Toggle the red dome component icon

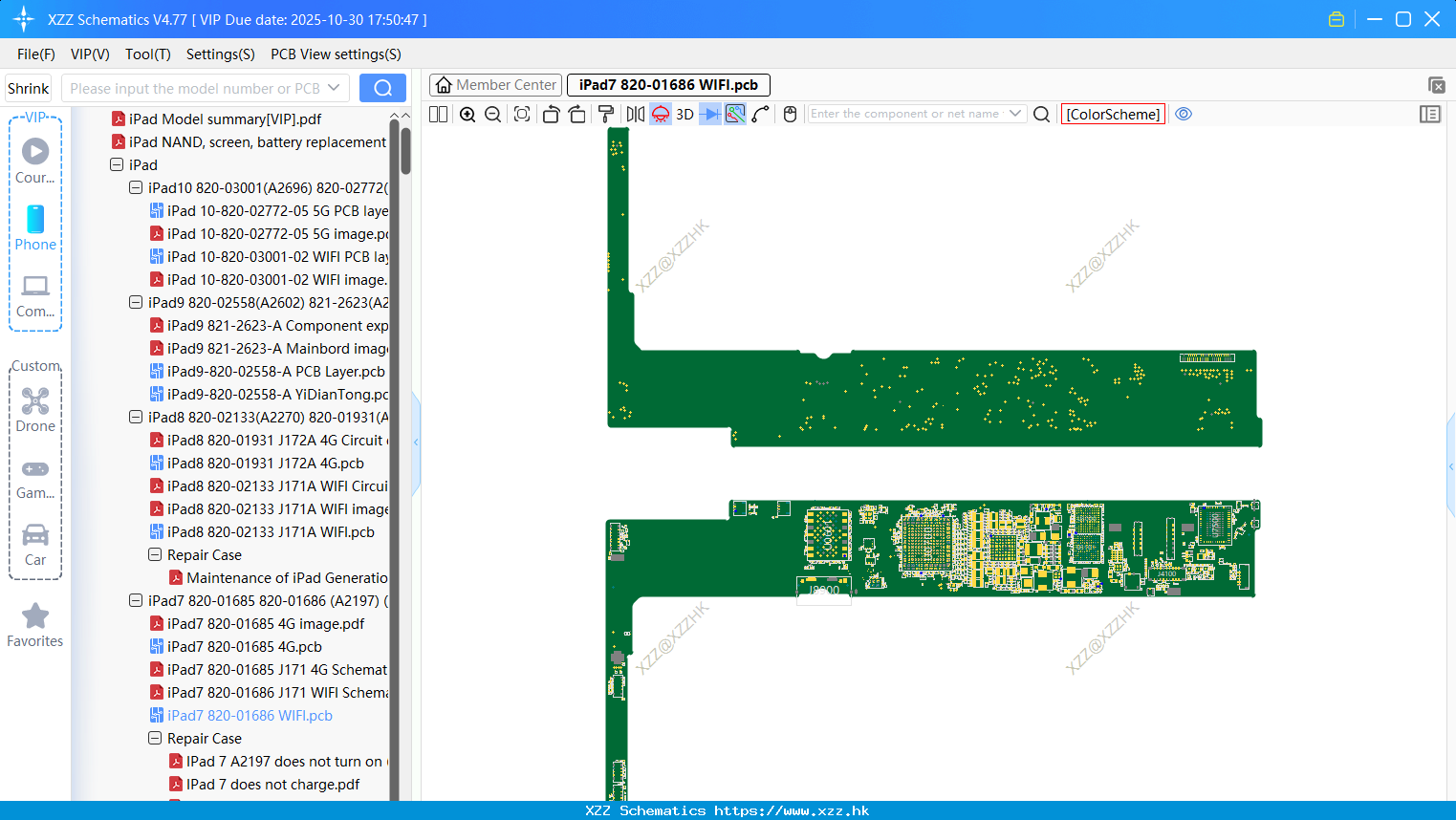661,114
